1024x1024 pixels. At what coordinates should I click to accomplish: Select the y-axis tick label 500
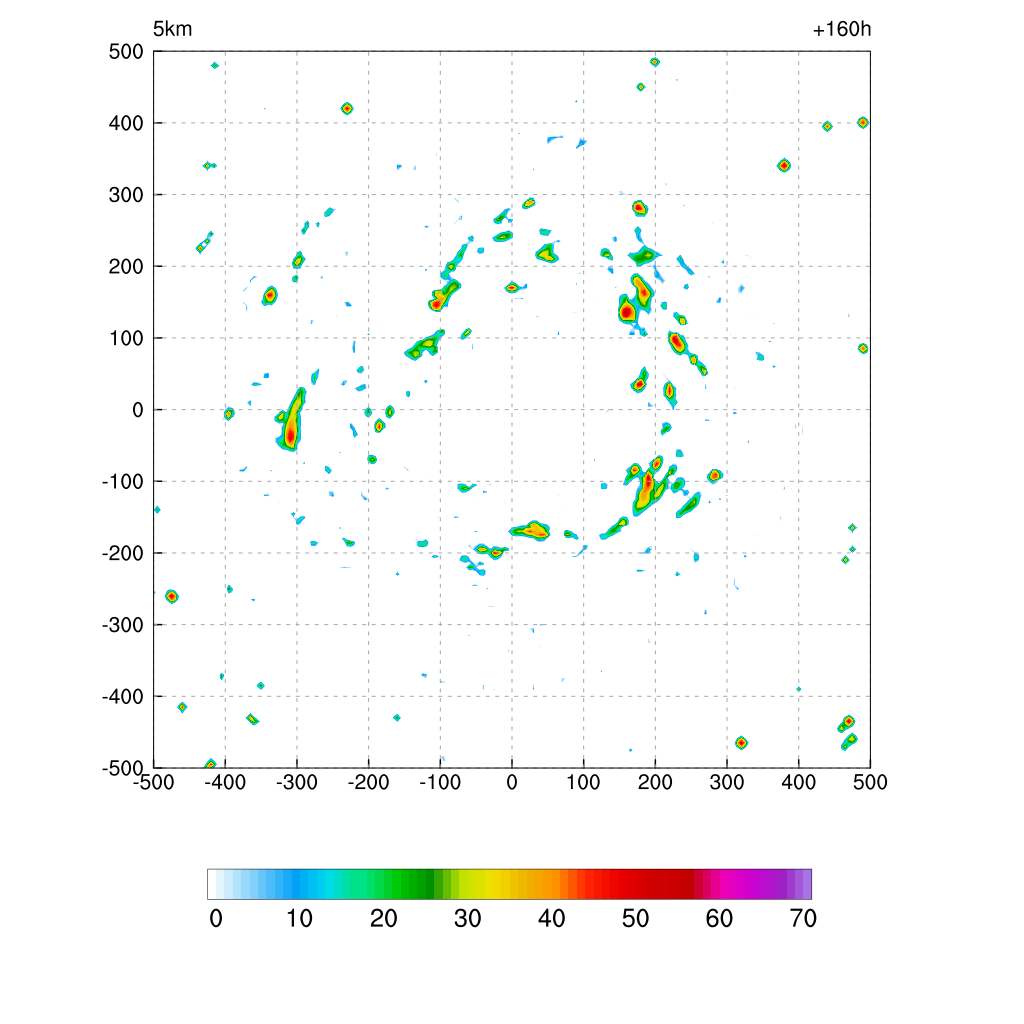click(x=126, y=52)
